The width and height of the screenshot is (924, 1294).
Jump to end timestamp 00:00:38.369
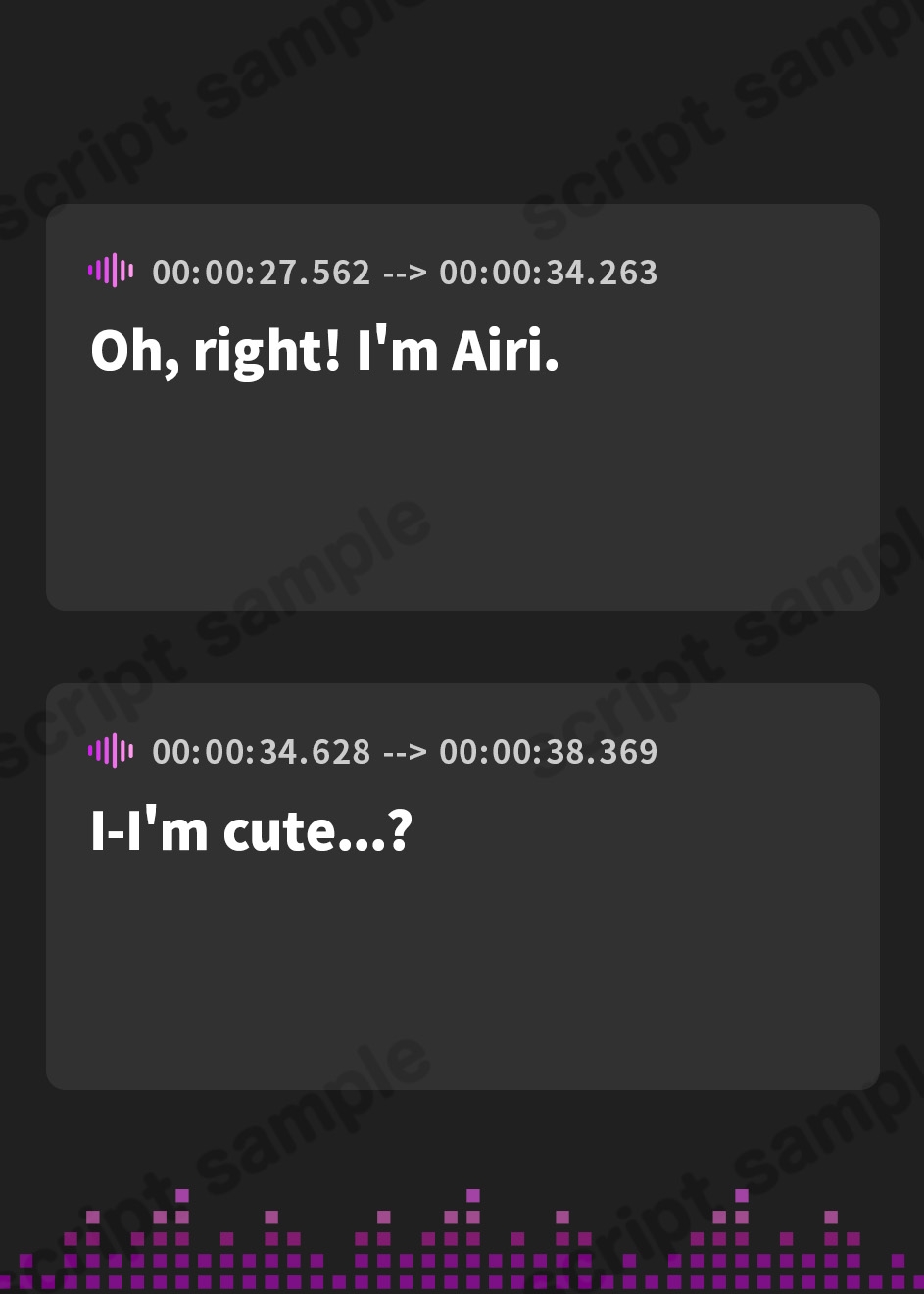point(548,752)
